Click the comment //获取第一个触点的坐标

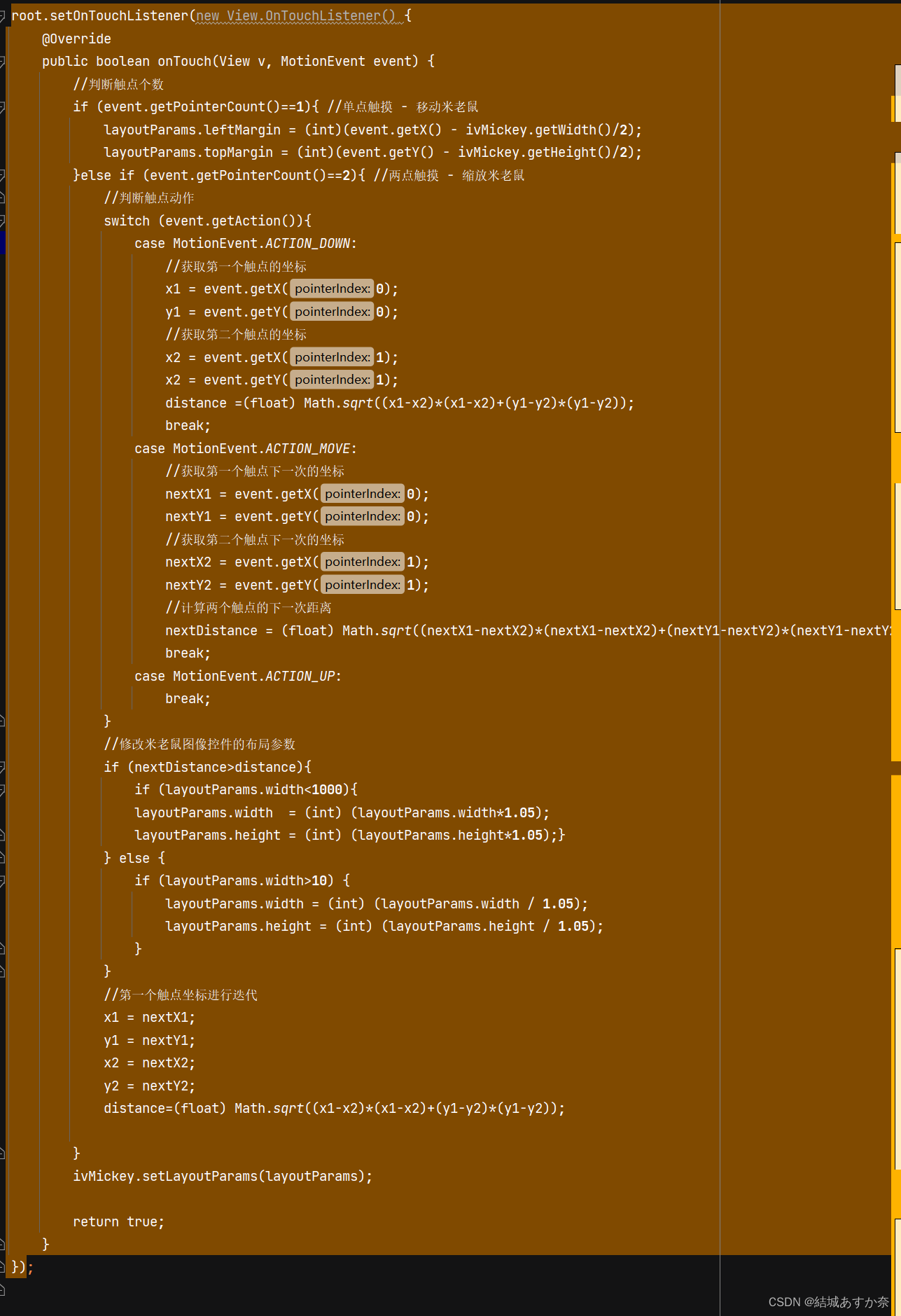[236, 266]
